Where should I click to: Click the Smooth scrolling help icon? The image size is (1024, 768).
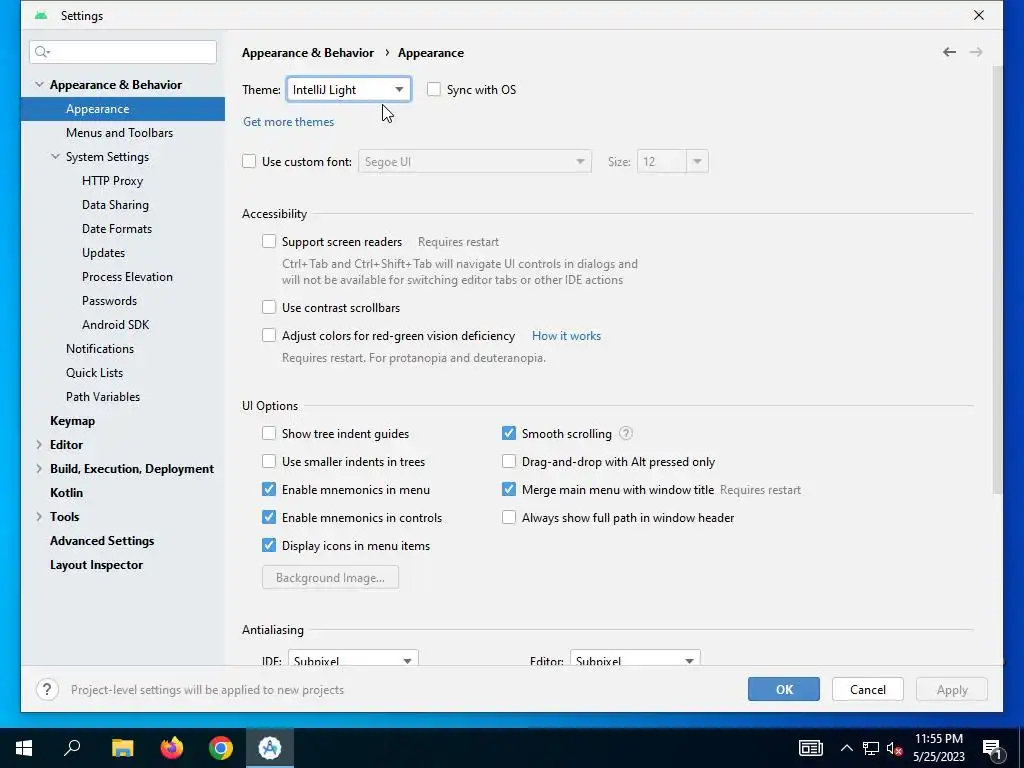(625, 434)
